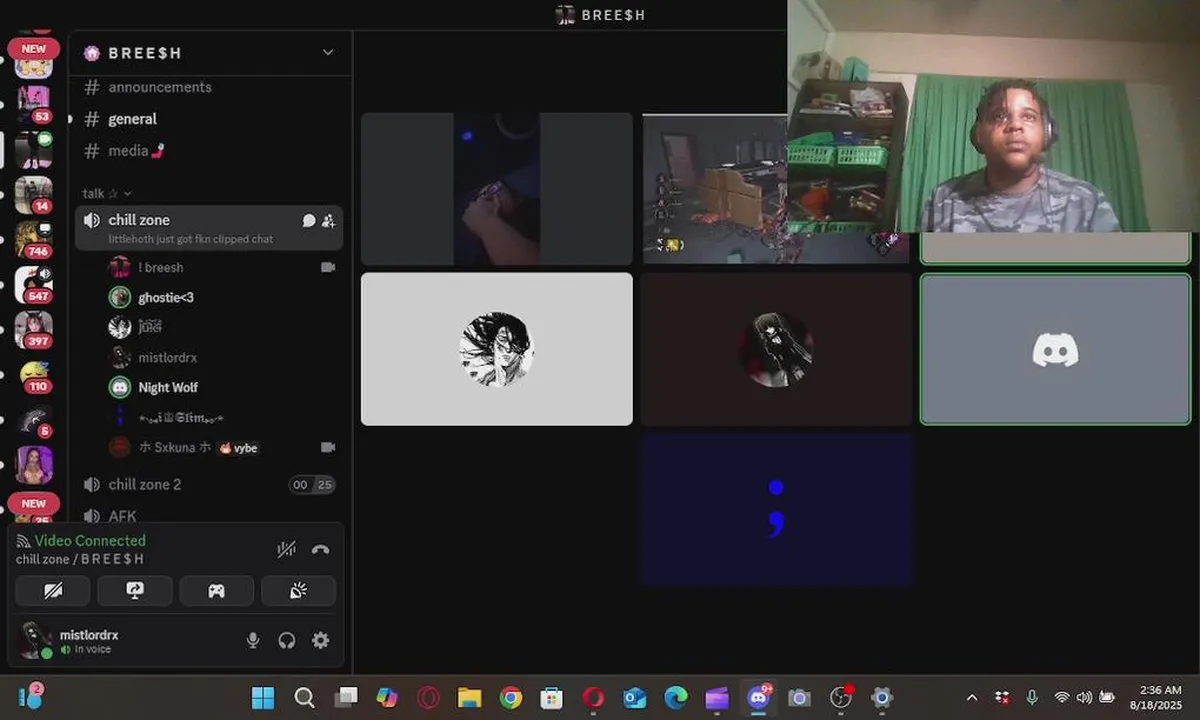Open the Windows Start menu

[263, 698]
